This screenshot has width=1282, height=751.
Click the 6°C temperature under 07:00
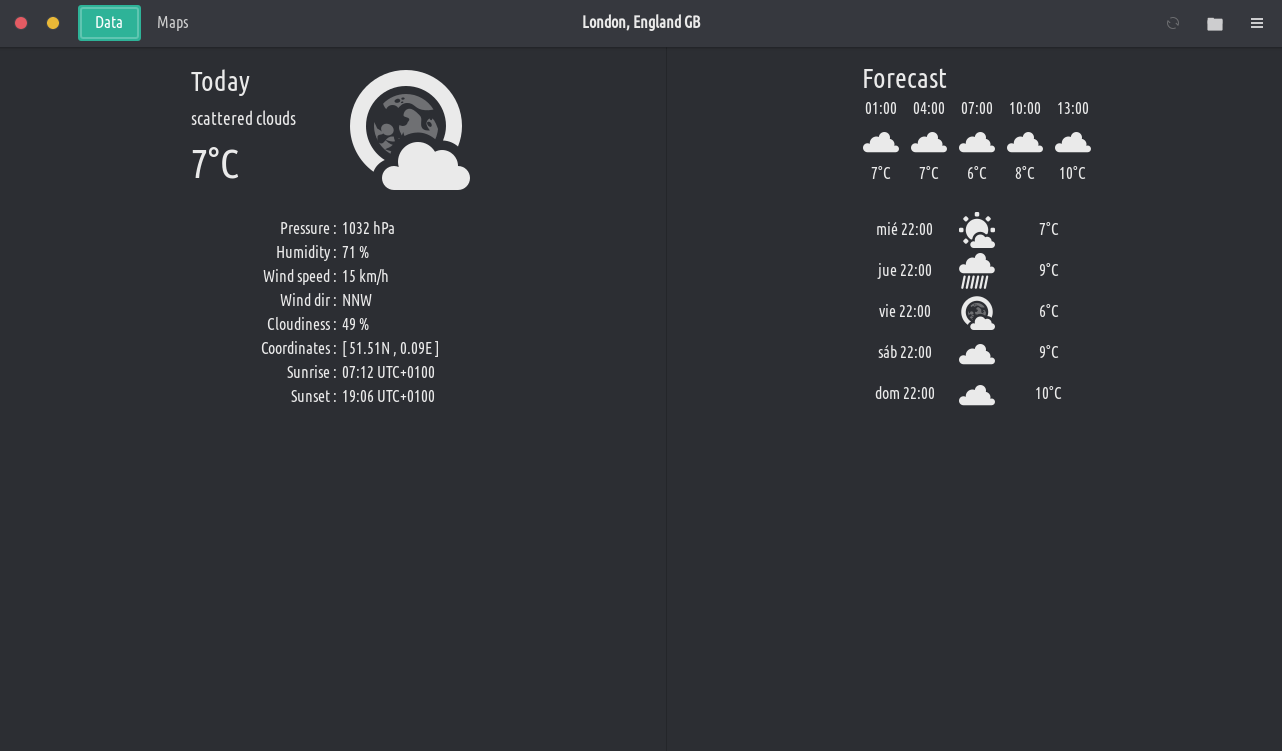[977, 173]
